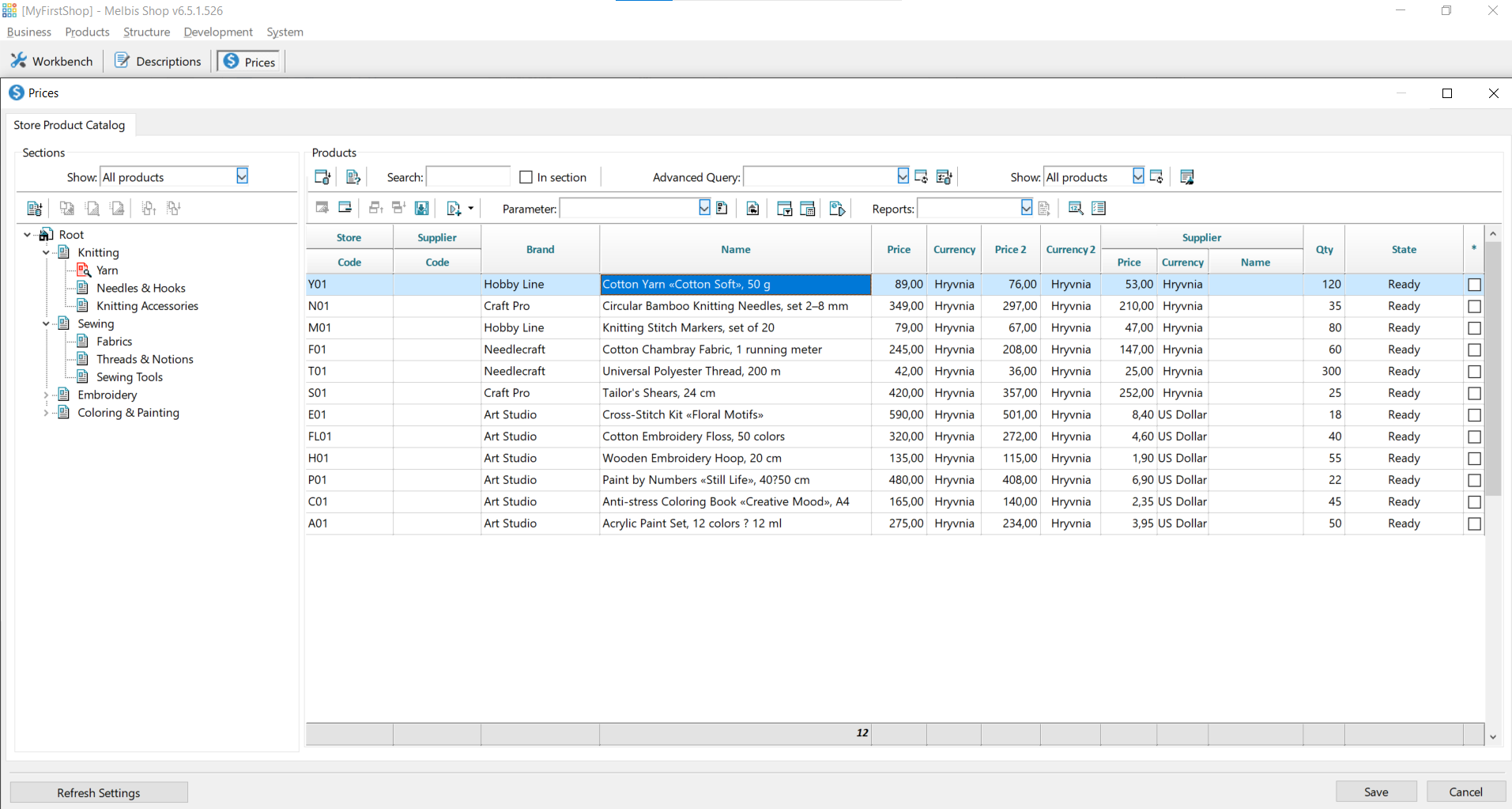
Task: Open the Structure menu
Action: [x=146, y=32]
